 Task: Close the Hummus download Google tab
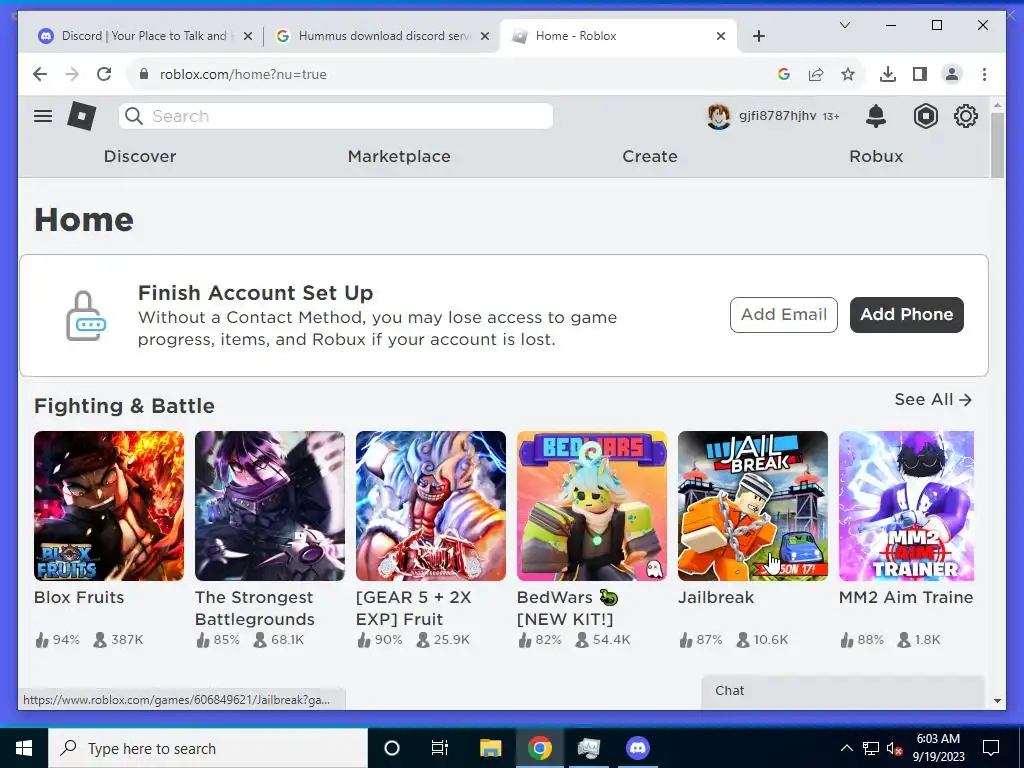click(x=485, y=36)
